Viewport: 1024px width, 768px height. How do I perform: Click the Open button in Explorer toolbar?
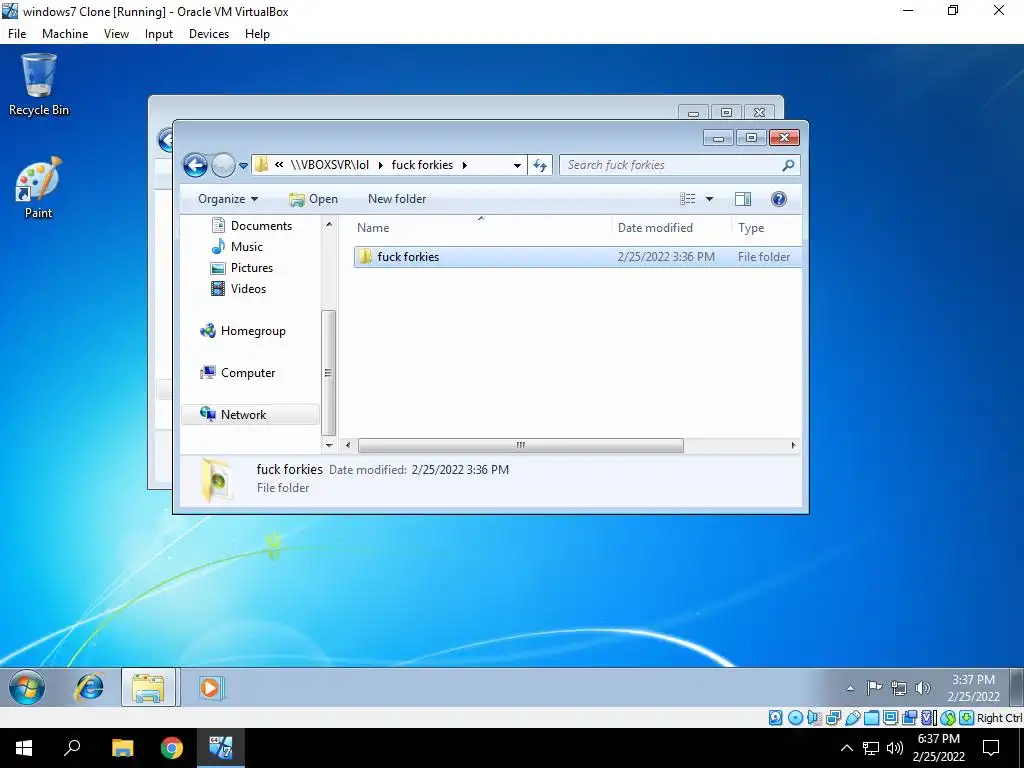(x=313, y=199)
